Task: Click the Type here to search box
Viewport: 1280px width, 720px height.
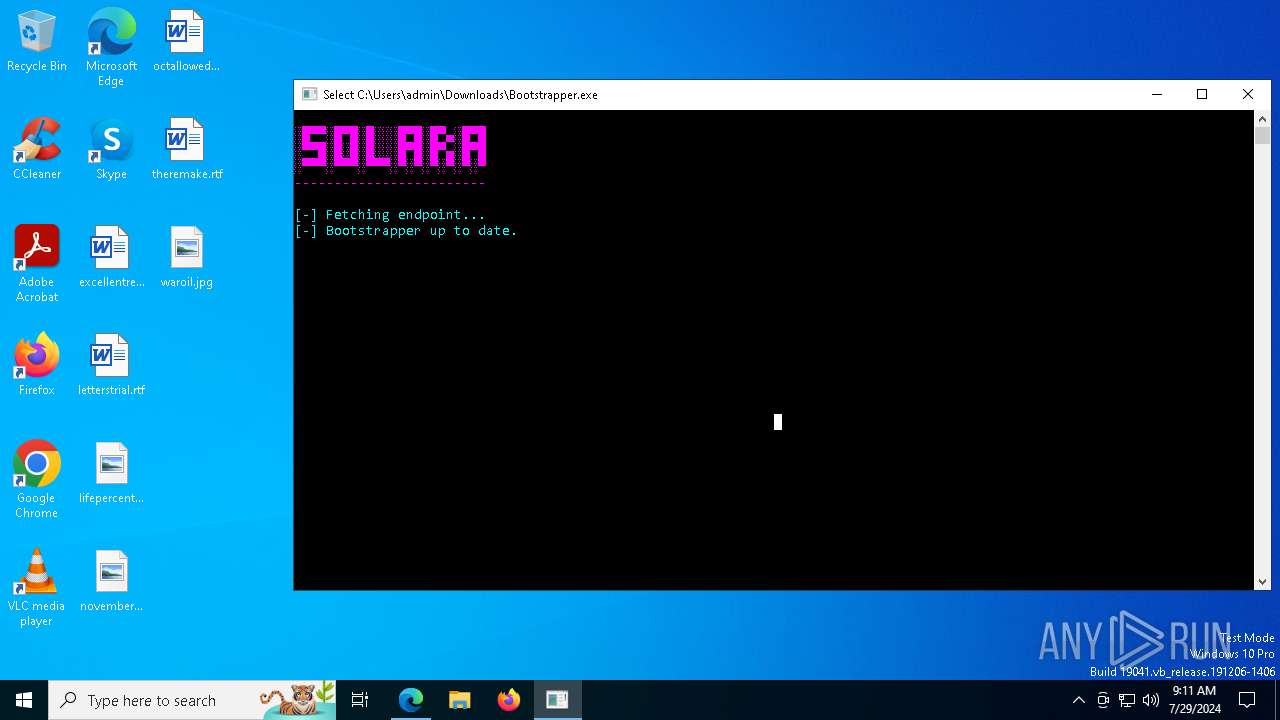Action: point(194,700)
